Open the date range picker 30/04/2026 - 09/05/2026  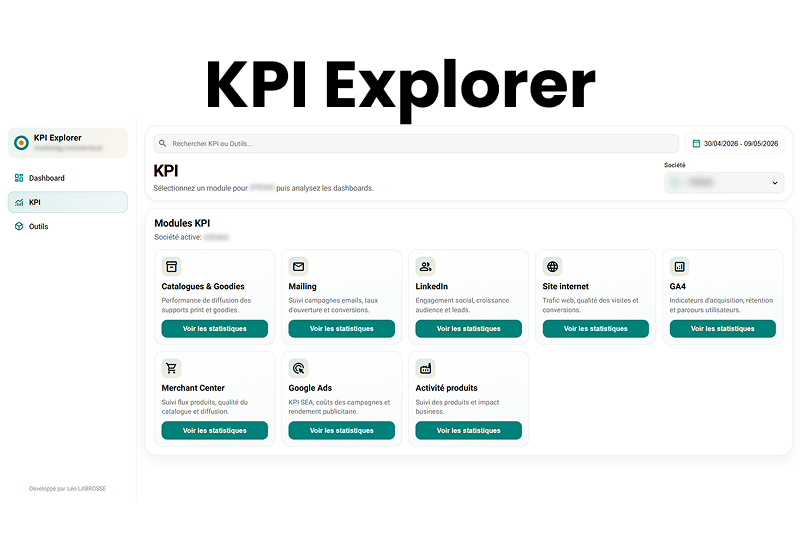click(x=735, y=144)
